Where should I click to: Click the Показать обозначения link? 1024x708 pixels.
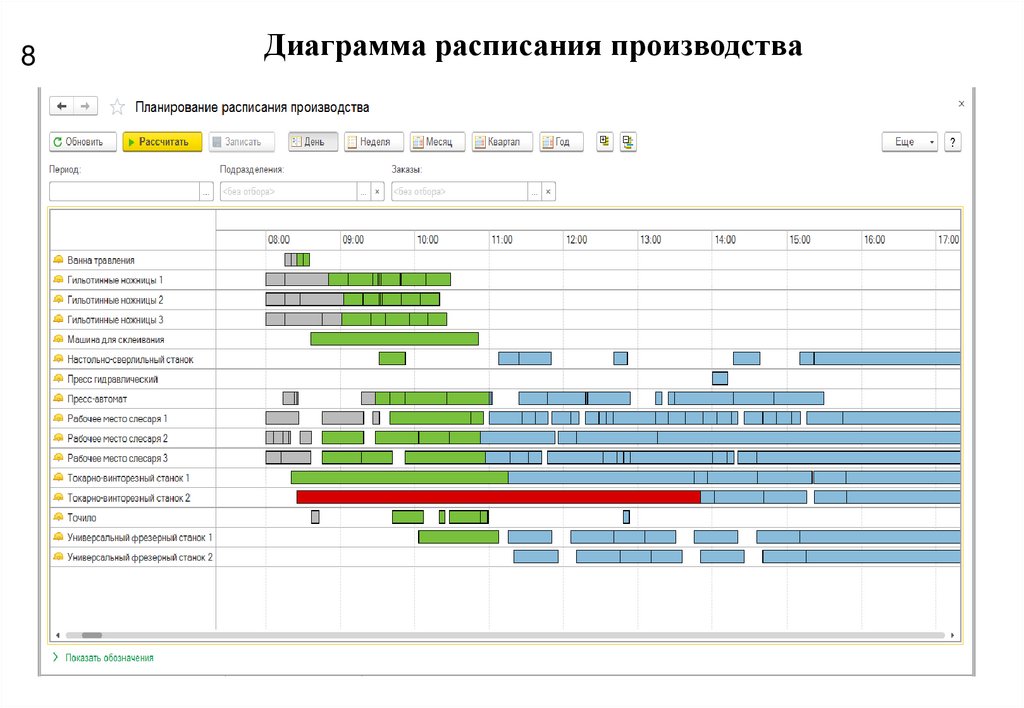(109, 658)
